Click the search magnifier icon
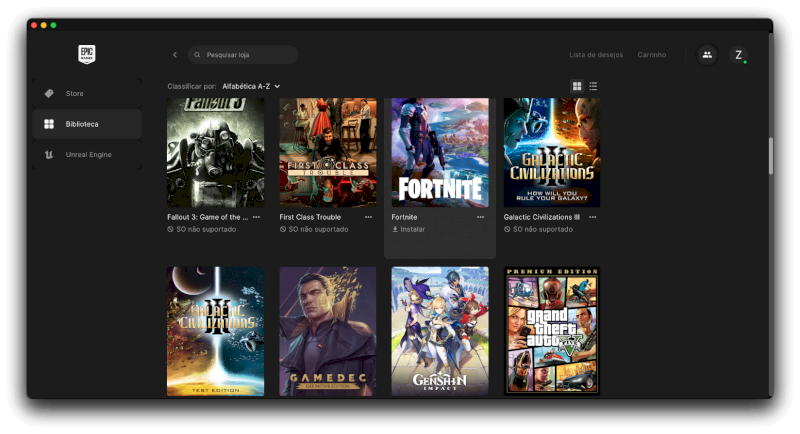This screenshot has height=434, width=800. pyautogui.click(x=197, y=55)
